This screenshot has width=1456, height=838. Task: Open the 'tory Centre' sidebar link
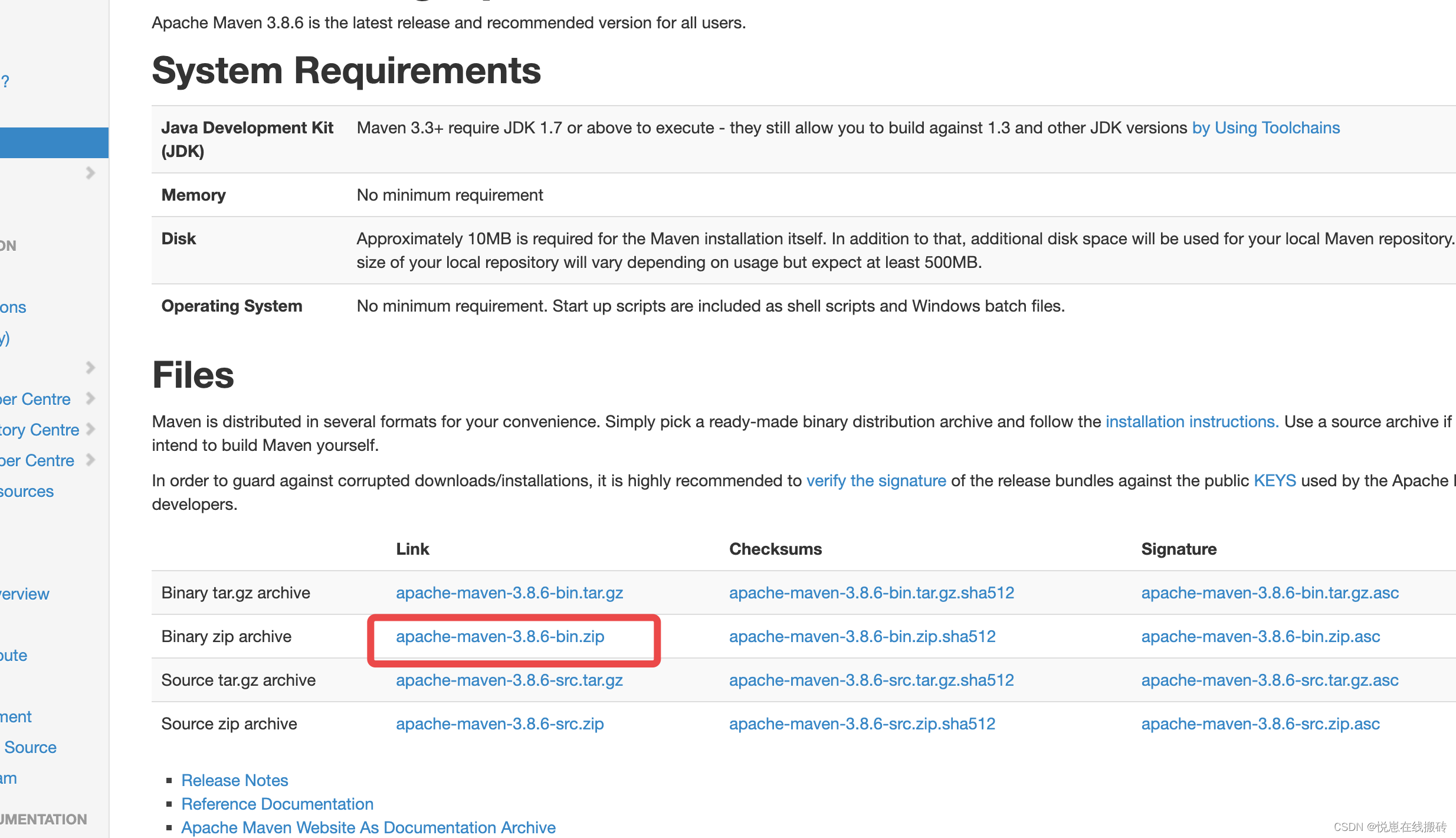tap(40, 430)
